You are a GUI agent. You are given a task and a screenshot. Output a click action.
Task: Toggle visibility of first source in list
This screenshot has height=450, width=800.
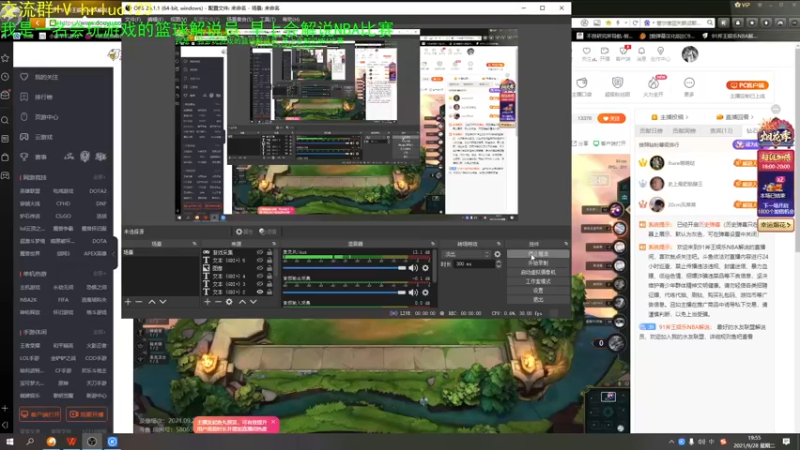pyautogui.click(x=260, y=253)
